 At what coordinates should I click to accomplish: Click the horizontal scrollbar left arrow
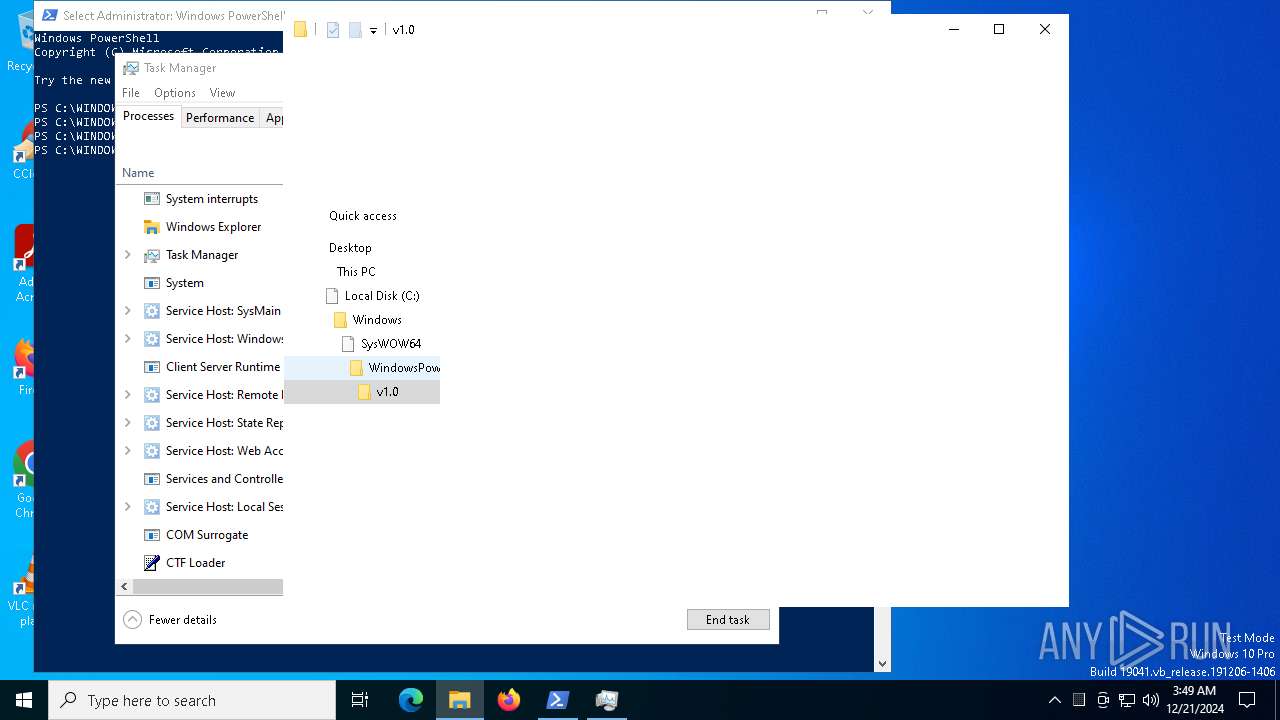pos(124,587)
